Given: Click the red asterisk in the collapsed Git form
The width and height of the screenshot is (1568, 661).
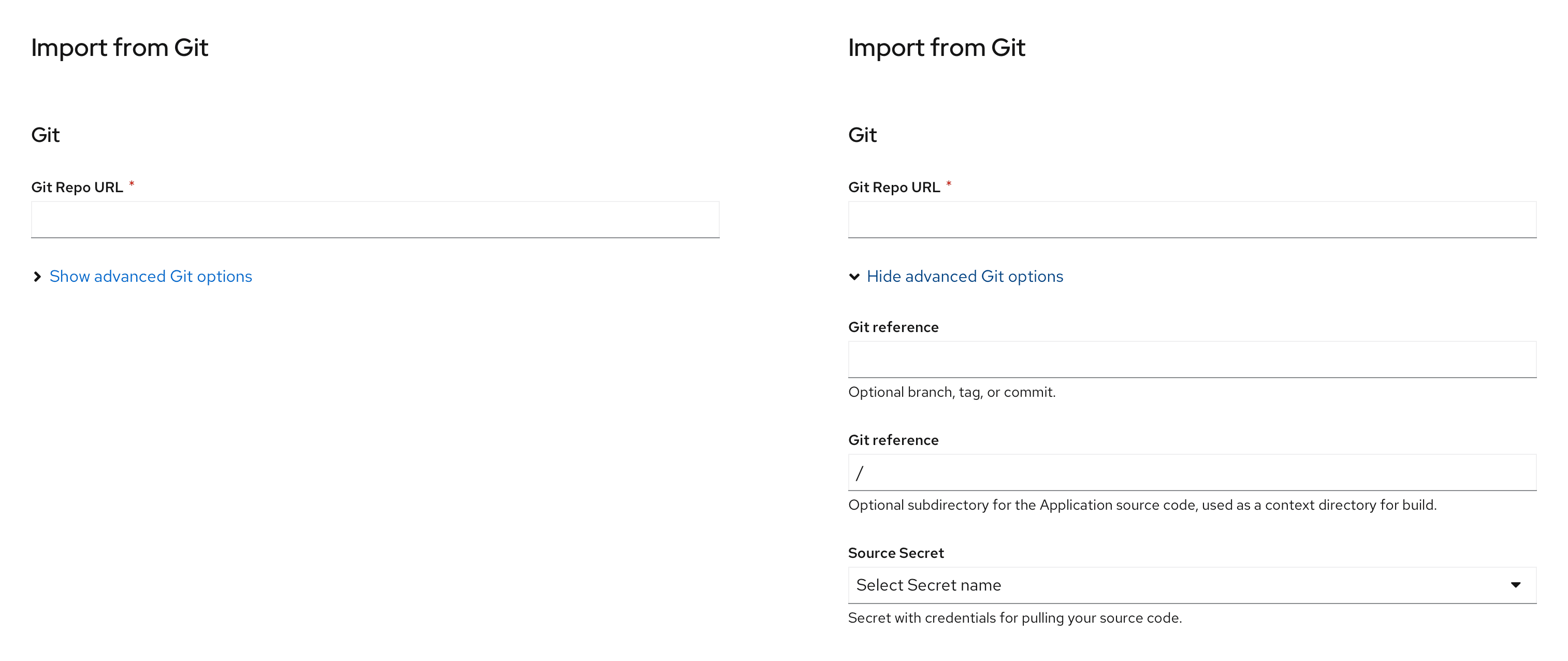Looking at the screenshot, I should pyautogui.click(x=132, y=184).
